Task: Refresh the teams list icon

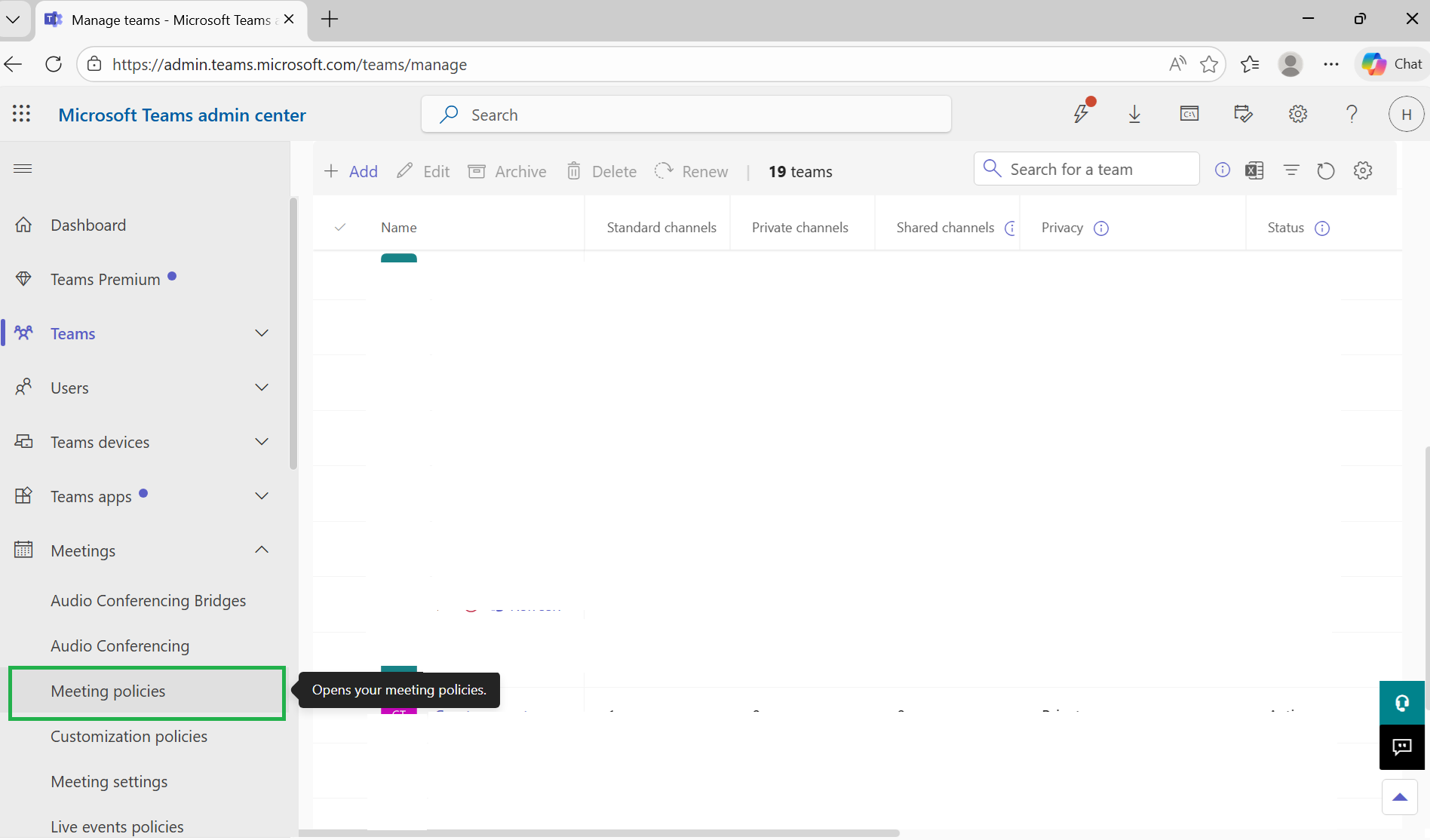Action: point(1326,170)
